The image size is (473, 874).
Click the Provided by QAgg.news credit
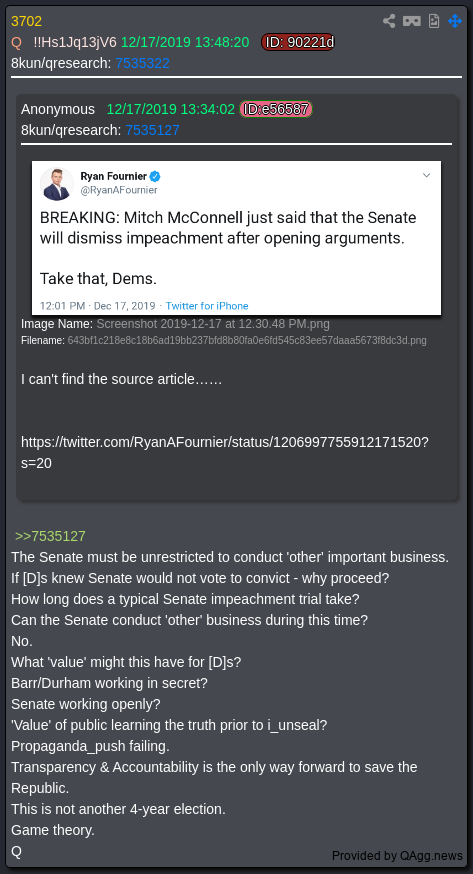pyautogui.click(x=397, y=856)
